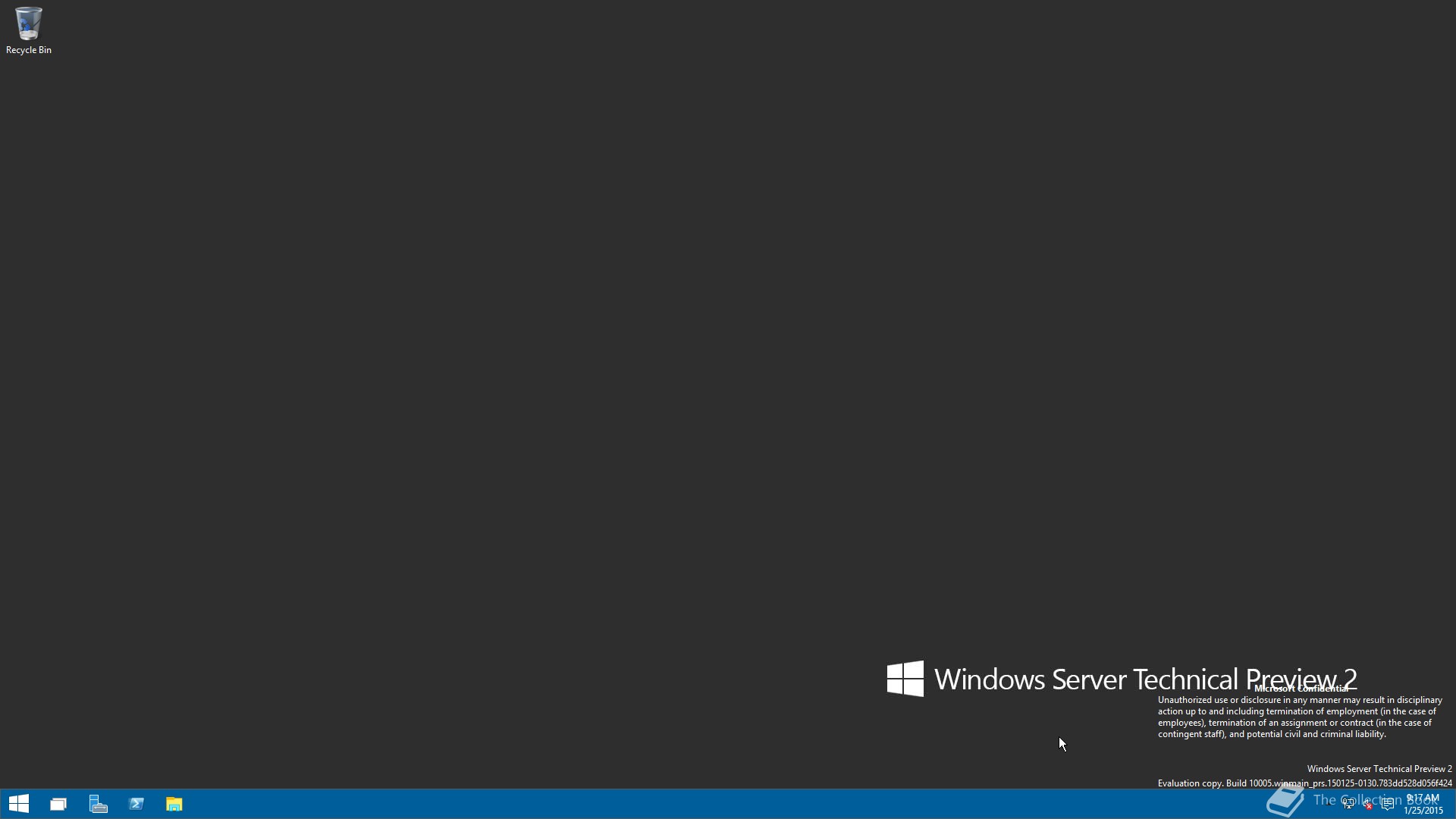Click the muted volume tray icon

point(1368,804)
